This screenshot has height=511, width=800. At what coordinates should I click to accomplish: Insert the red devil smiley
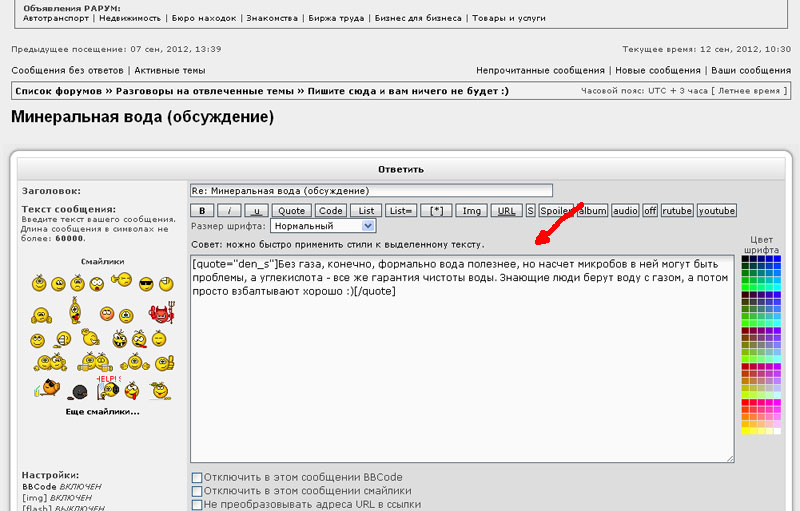point(159,313)
